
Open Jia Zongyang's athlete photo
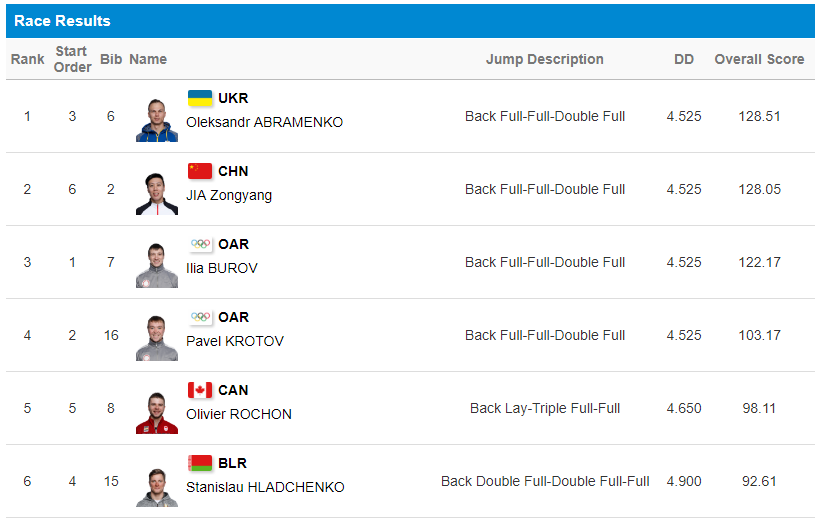coord(157,193)
